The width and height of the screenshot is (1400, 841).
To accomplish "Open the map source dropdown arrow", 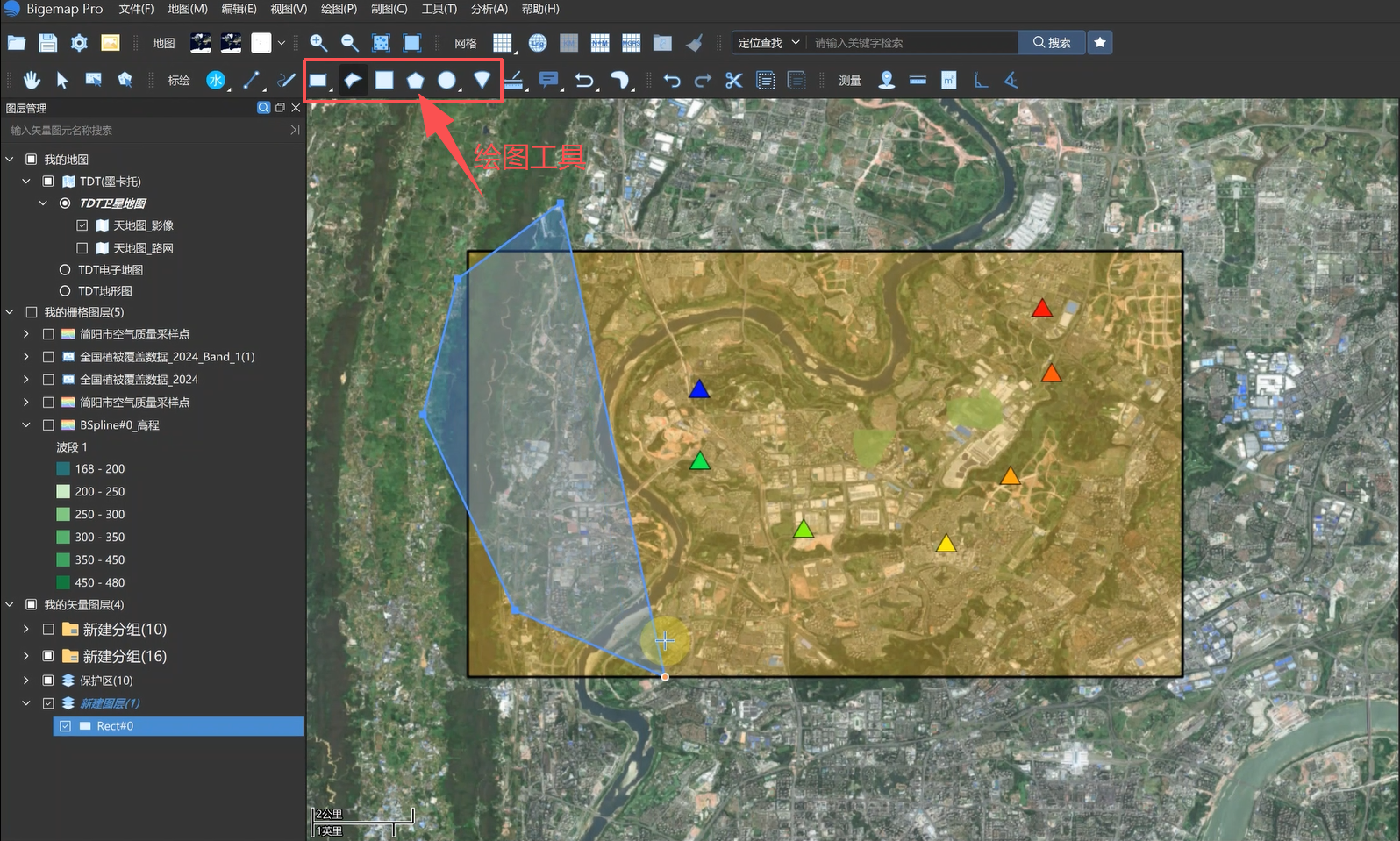I will (282, 42).
